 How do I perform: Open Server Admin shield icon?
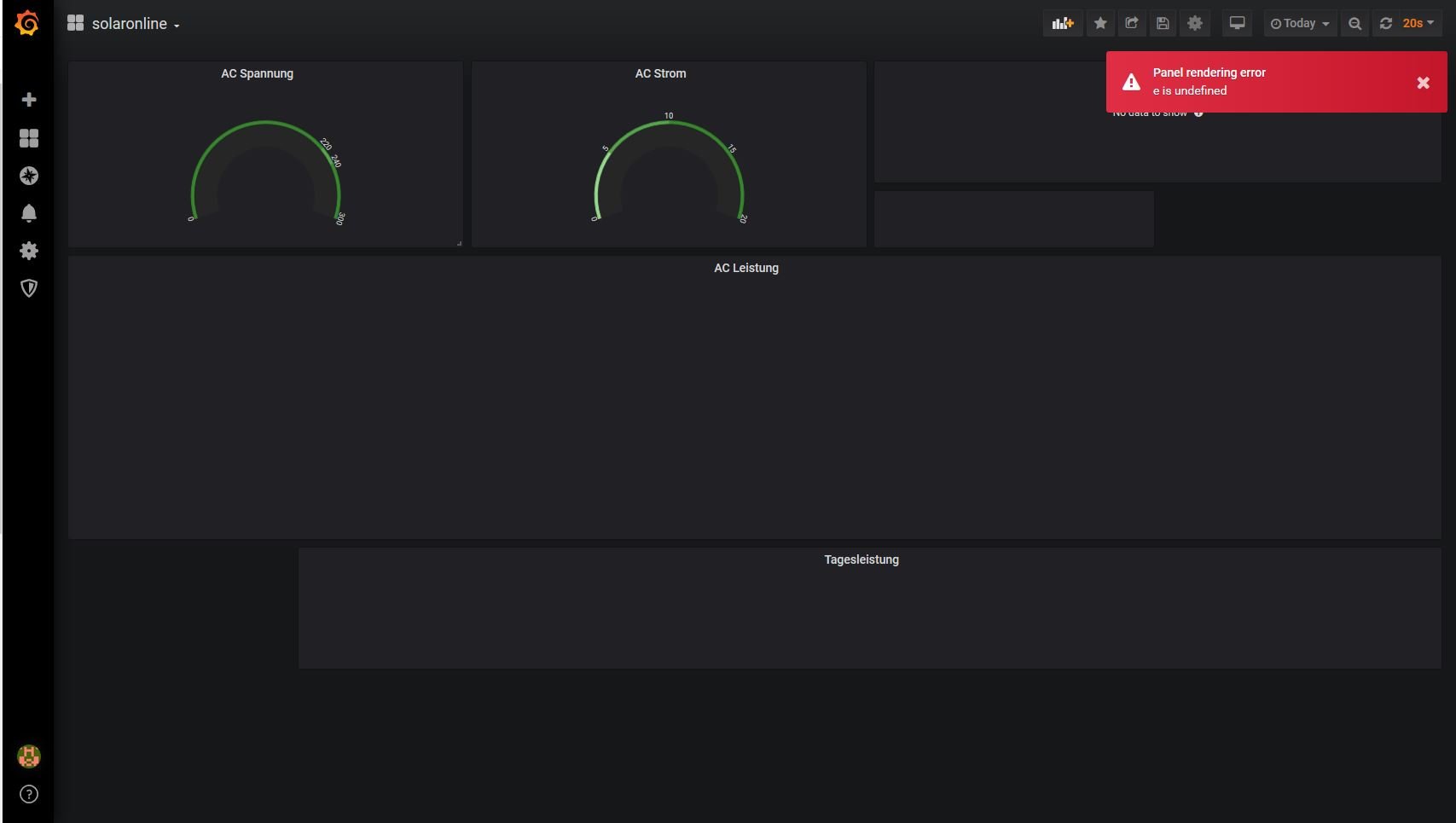point(28,288)
